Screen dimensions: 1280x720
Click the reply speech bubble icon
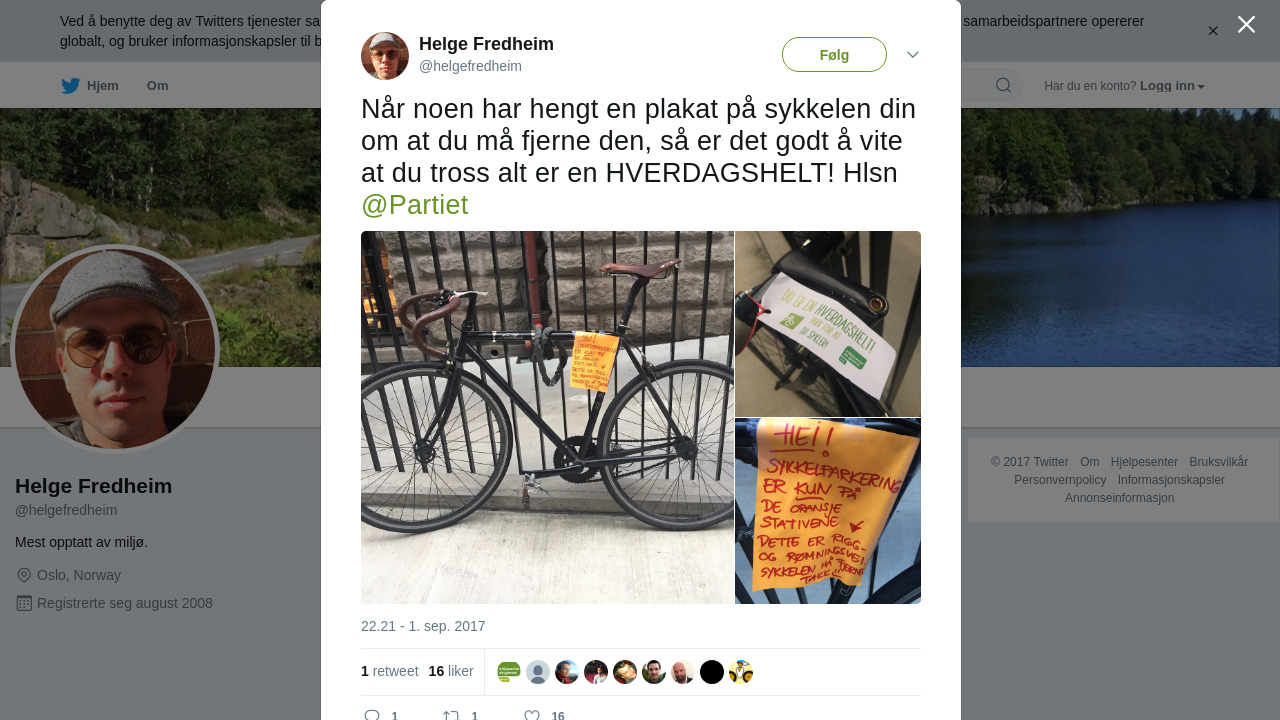click(x=372, y=715)
